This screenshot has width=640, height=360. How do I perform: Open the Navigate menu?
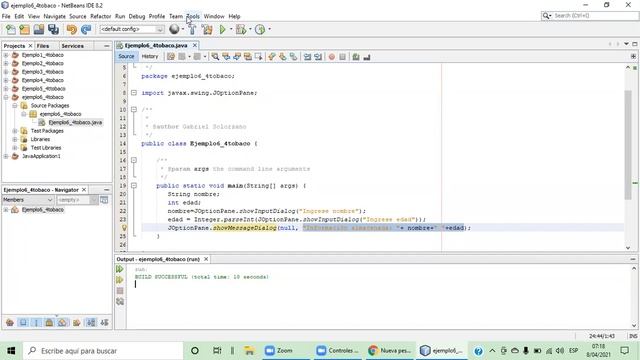coord(54,16)
